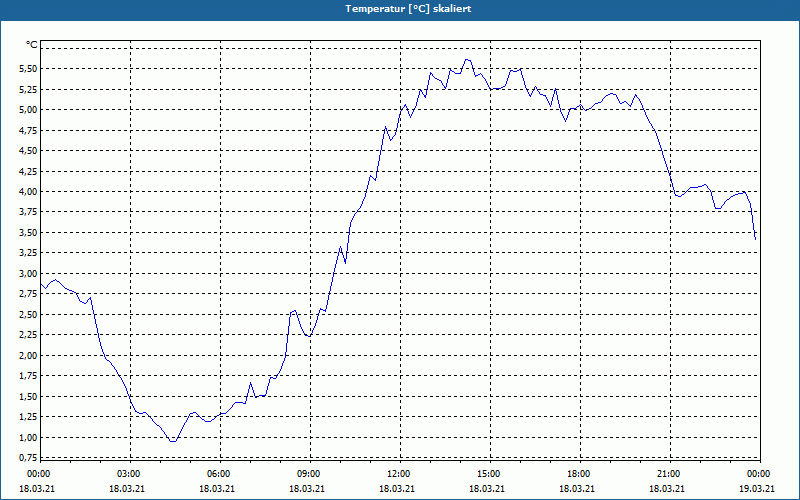Click the 19.03.21 date label

[x=759, y=488]
